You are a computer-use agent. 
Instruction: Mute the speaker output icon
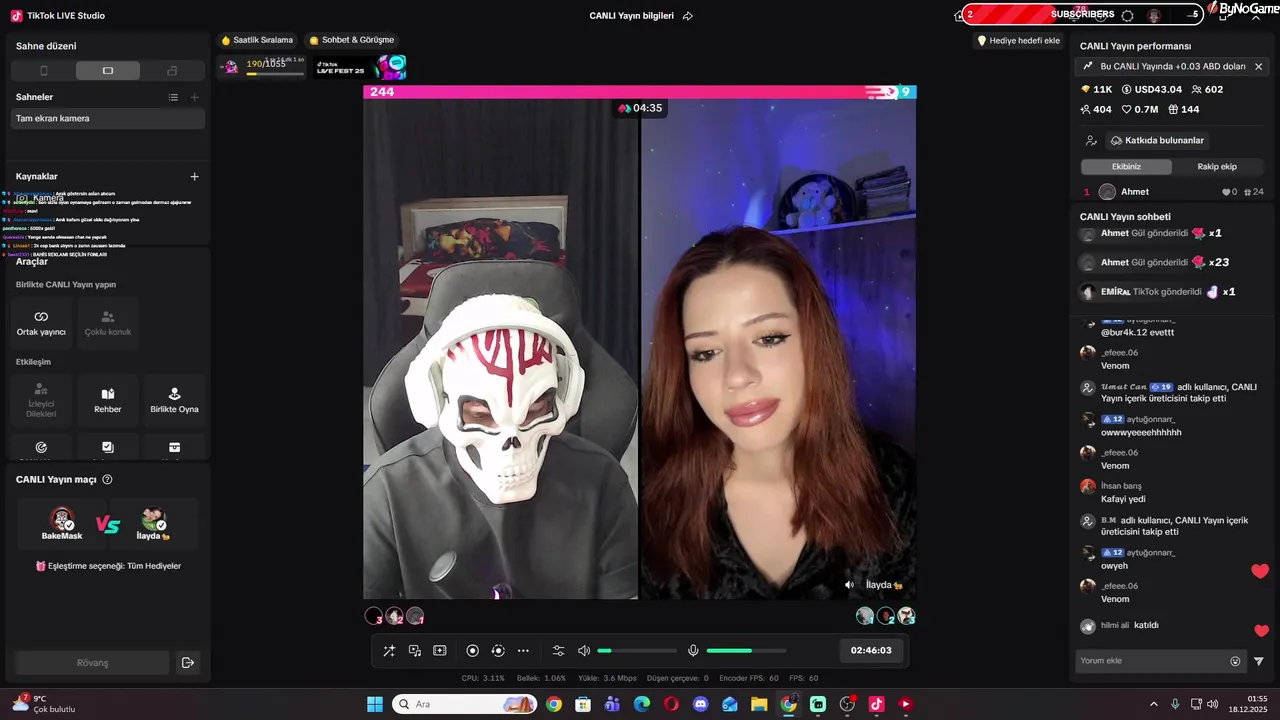pyautogui.click(x=584, y=651)
